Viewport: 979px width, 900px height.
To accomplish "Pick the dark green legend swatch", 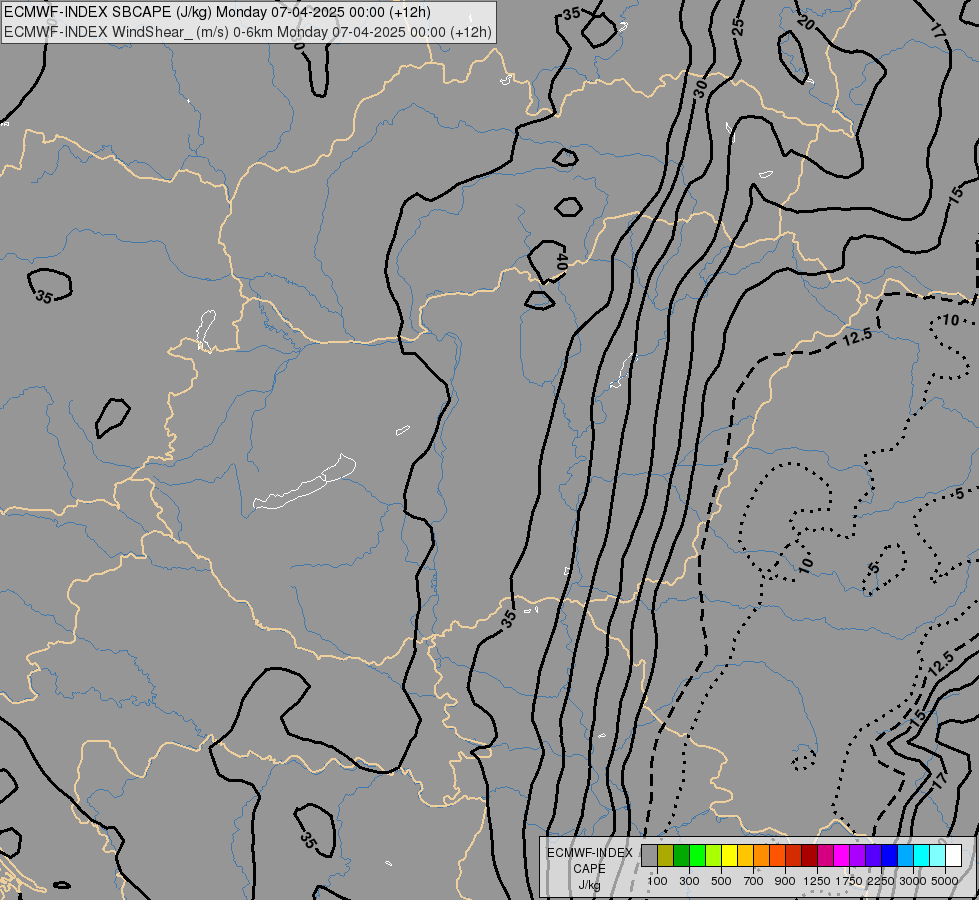I will pos(681,856).
